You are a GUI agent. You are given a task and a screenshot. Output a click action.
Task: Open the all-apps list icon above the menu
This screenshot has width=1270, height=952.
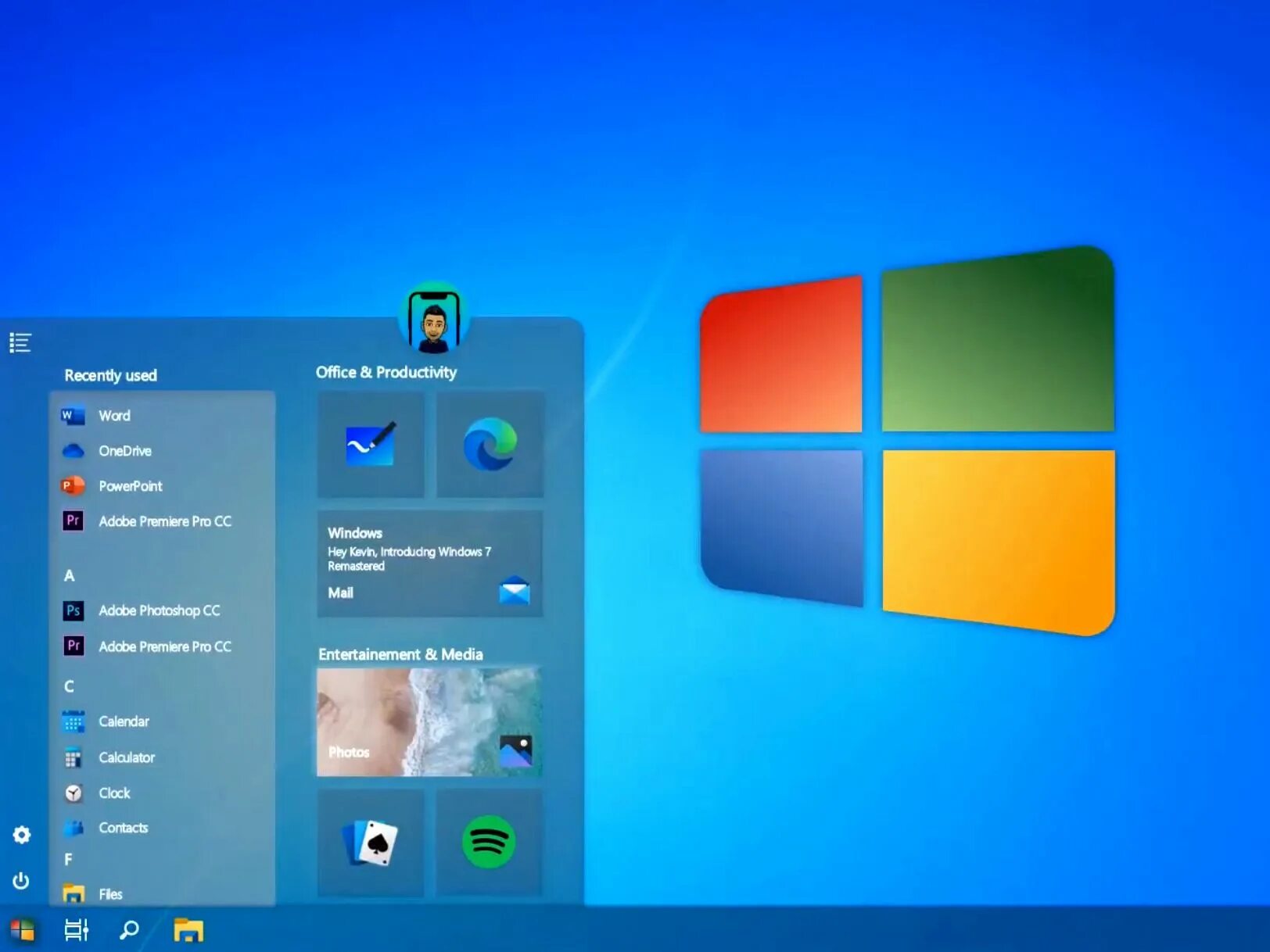[x=20, y=342]
